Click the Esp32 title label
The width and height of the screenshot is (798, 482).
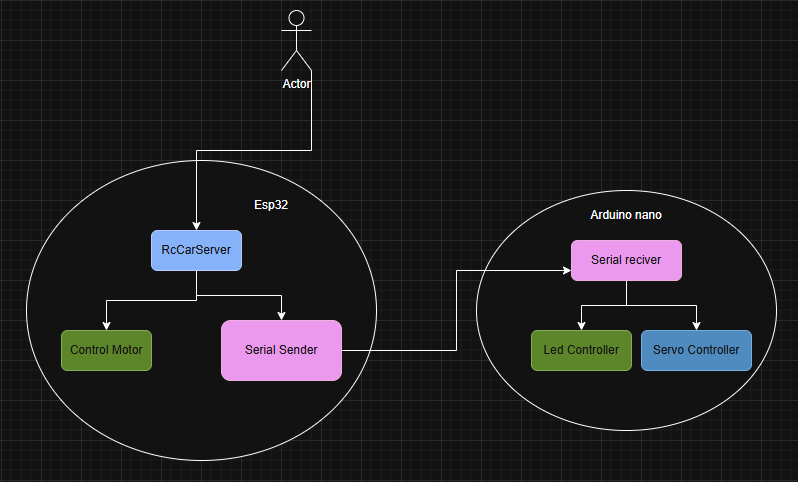[x=271, y=203]
